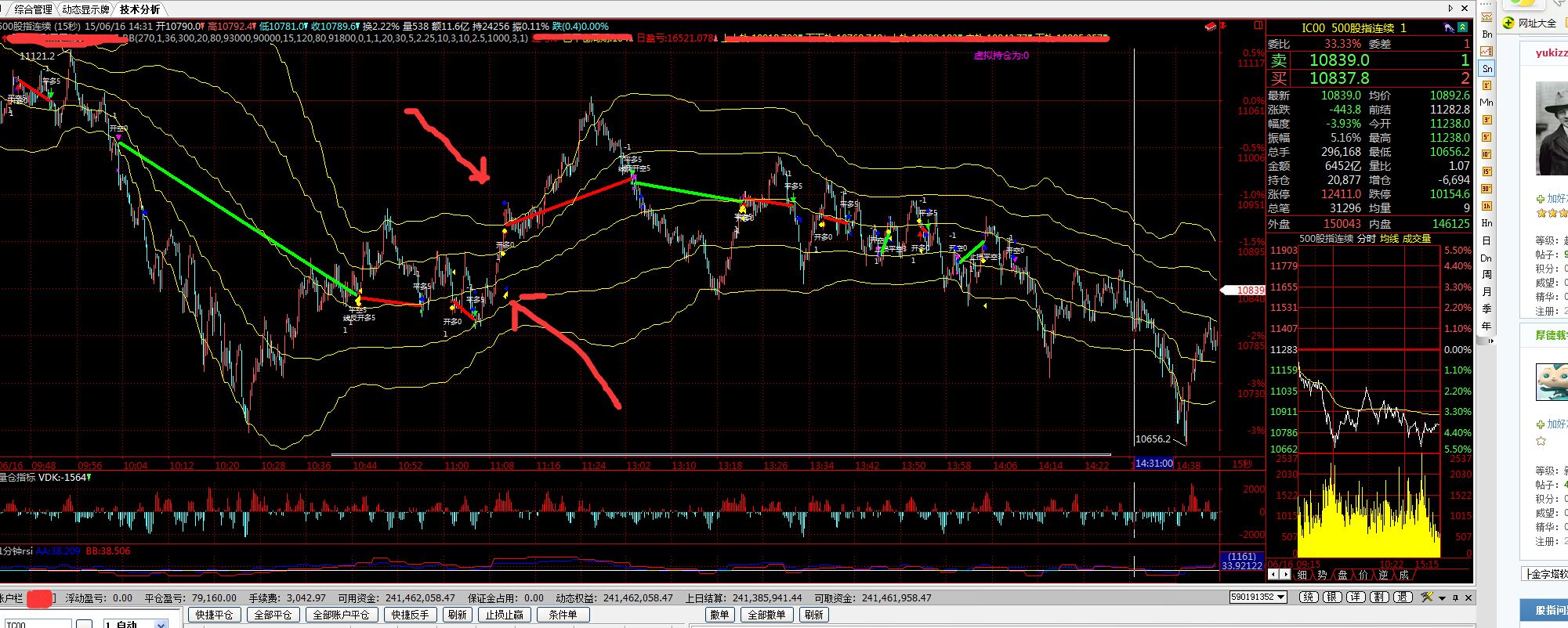The width and height of the screenshot is (1568, 628).
Task: Click the 金字塔 search input in browser
Action: [x=1545, y=574]
